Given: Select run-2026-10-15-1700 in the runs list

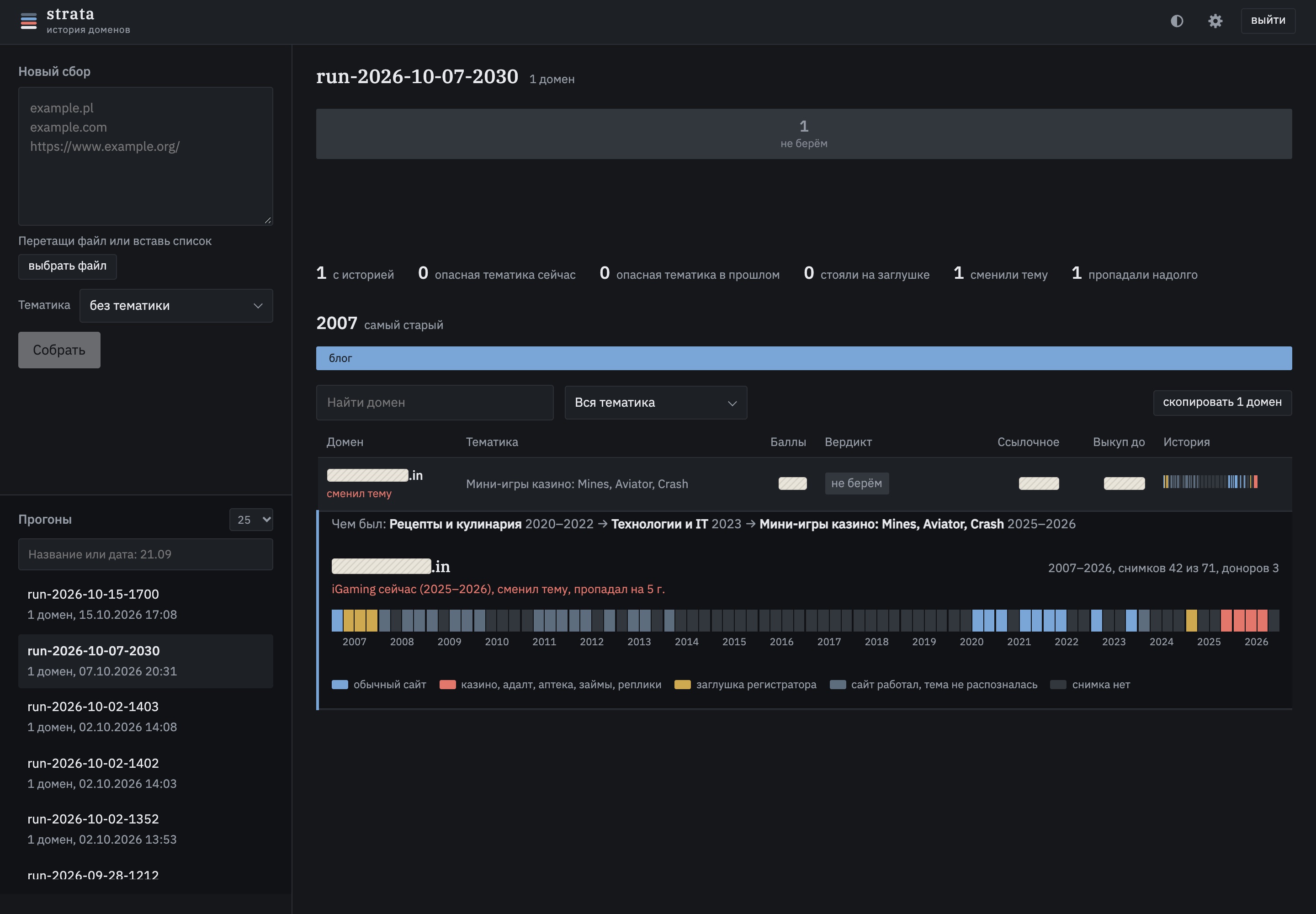Looking at the screenshot, I should 145,604.
